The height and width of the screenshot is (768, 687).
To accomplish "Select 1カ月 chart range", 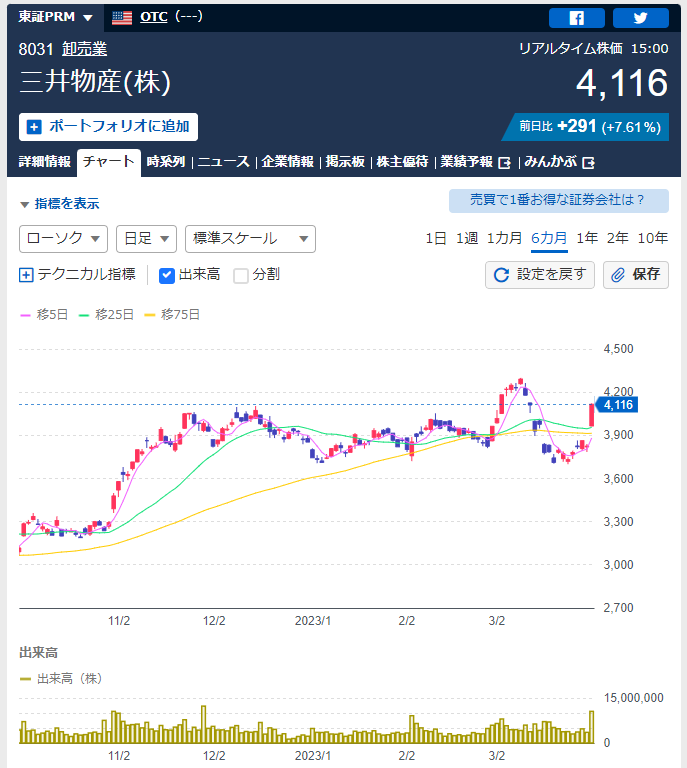I will [504, 239].
